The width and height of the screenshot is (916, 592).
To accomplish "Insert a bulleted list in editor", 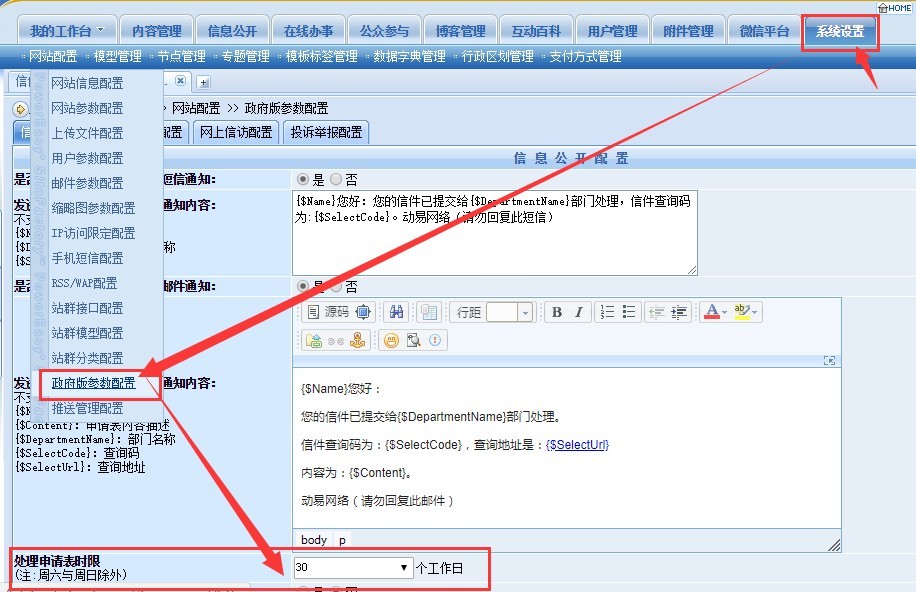I will point(629,313).
